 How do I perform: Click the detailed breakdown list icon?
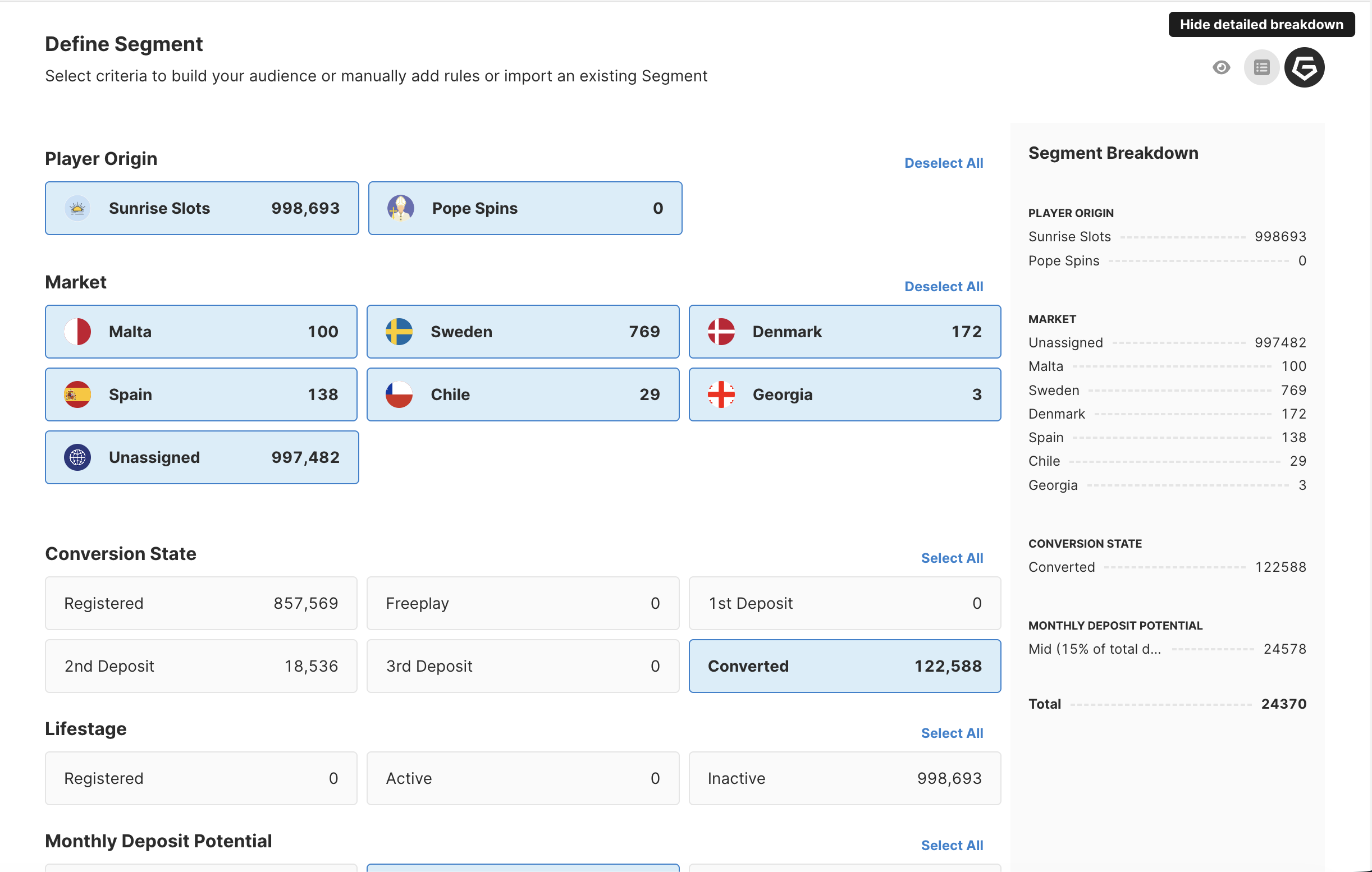point(1261,68)
